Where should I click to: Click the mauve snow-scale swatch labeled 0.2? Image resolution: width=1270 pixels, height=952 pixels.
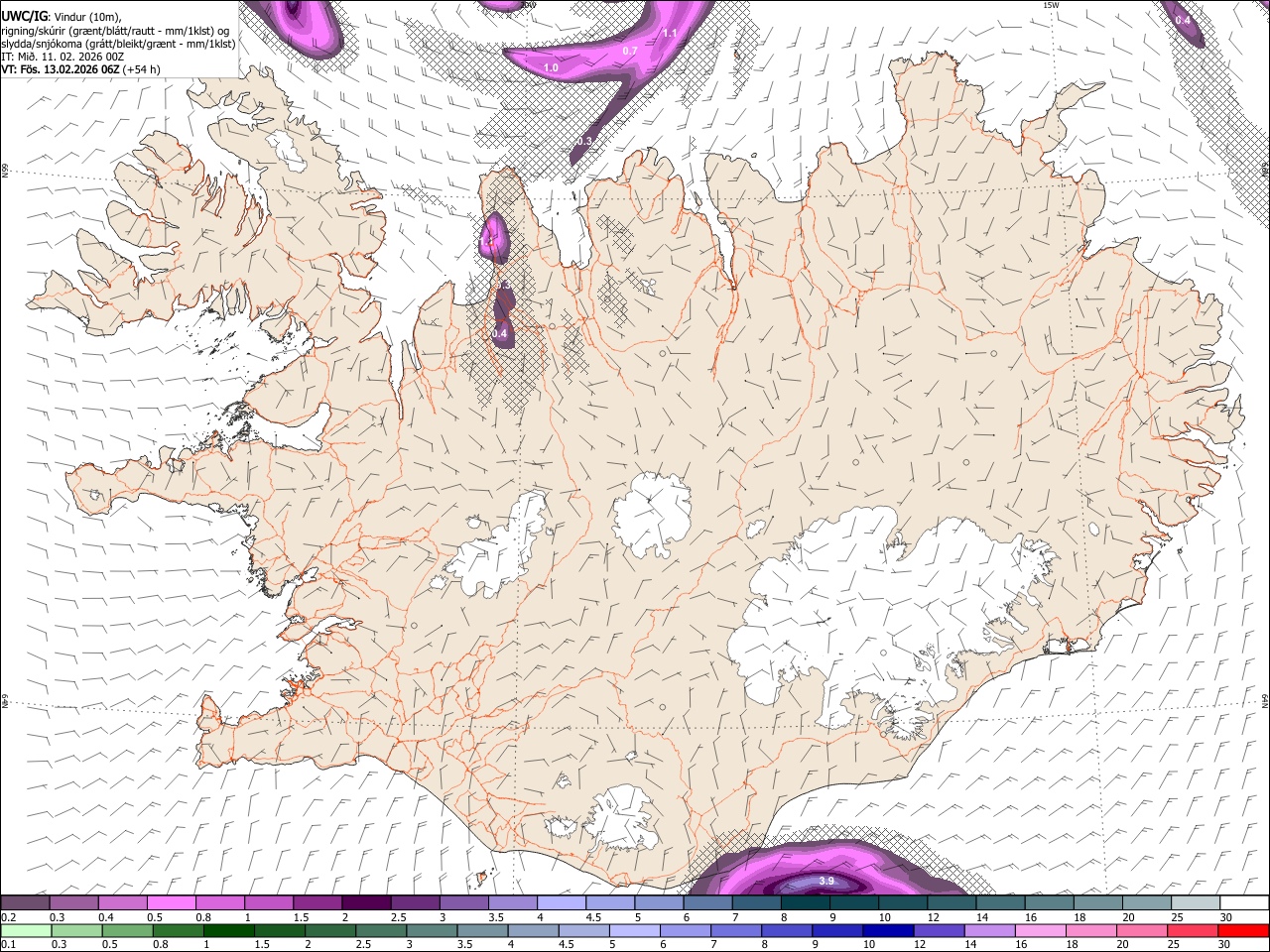click(x=26, y=903)
